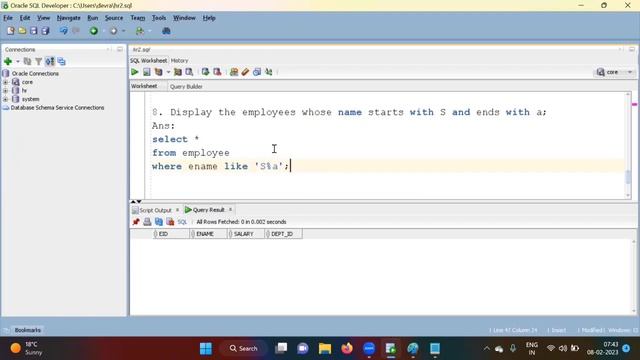640x360 pixels.
Task: Open the Help menu
Action: [209, 18]
